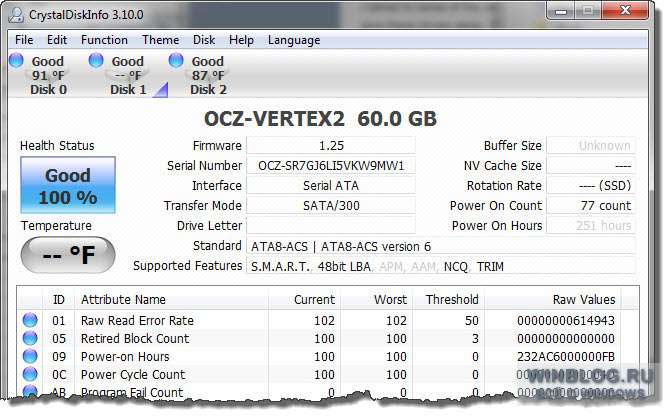Click the Attribute Name column header
Viewport: 671px width, 417px height.
tap(172, 299)
